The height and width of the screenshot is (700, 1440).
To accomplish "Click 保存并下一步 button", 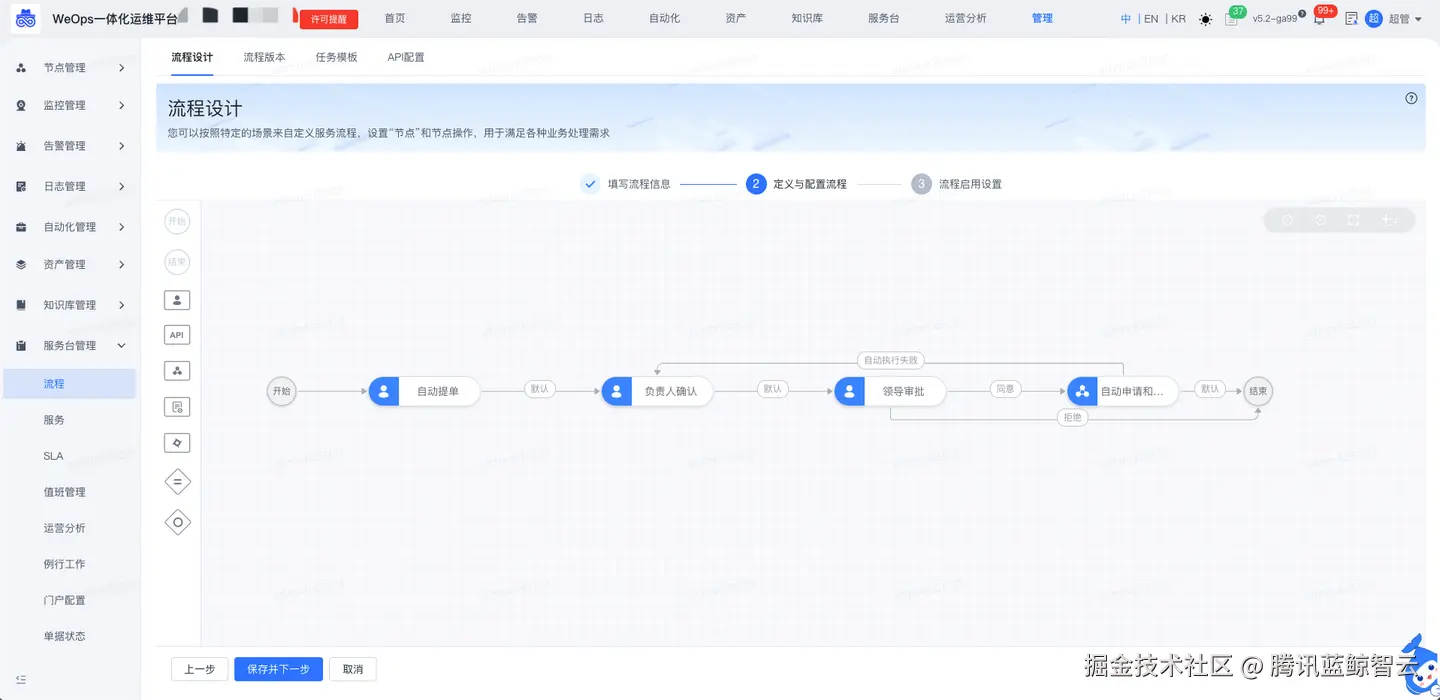I will click(x=278, y=669).
